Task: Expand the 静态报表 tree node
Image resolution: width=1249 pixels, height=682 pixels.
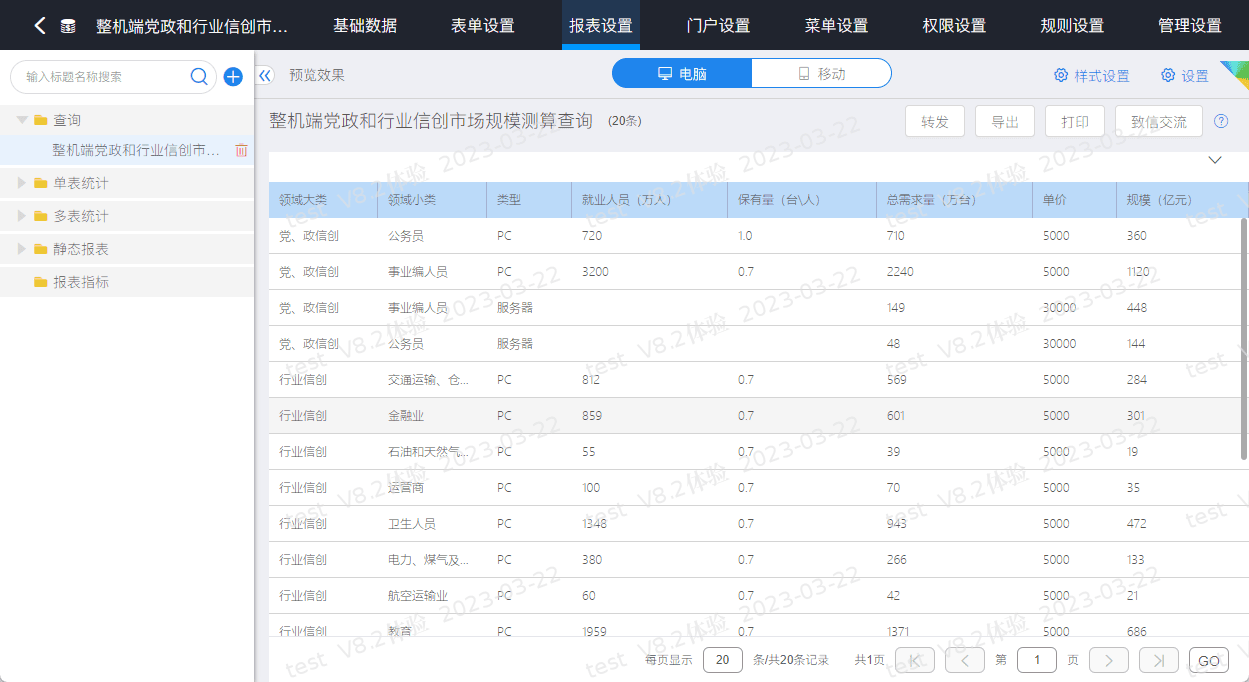Action: point(23,249)
